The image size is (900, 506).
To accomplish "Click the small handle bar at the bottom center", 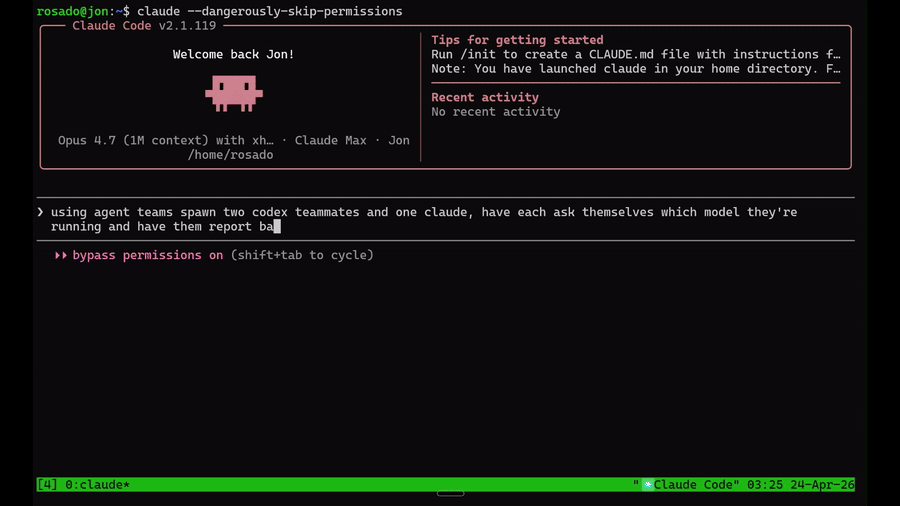I will pos(451,493).
